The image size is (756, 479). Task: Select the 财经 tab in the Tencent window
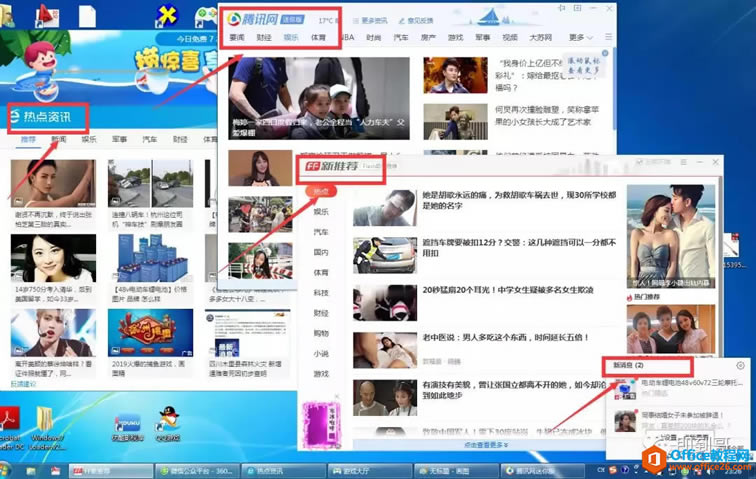pos(264,38)
